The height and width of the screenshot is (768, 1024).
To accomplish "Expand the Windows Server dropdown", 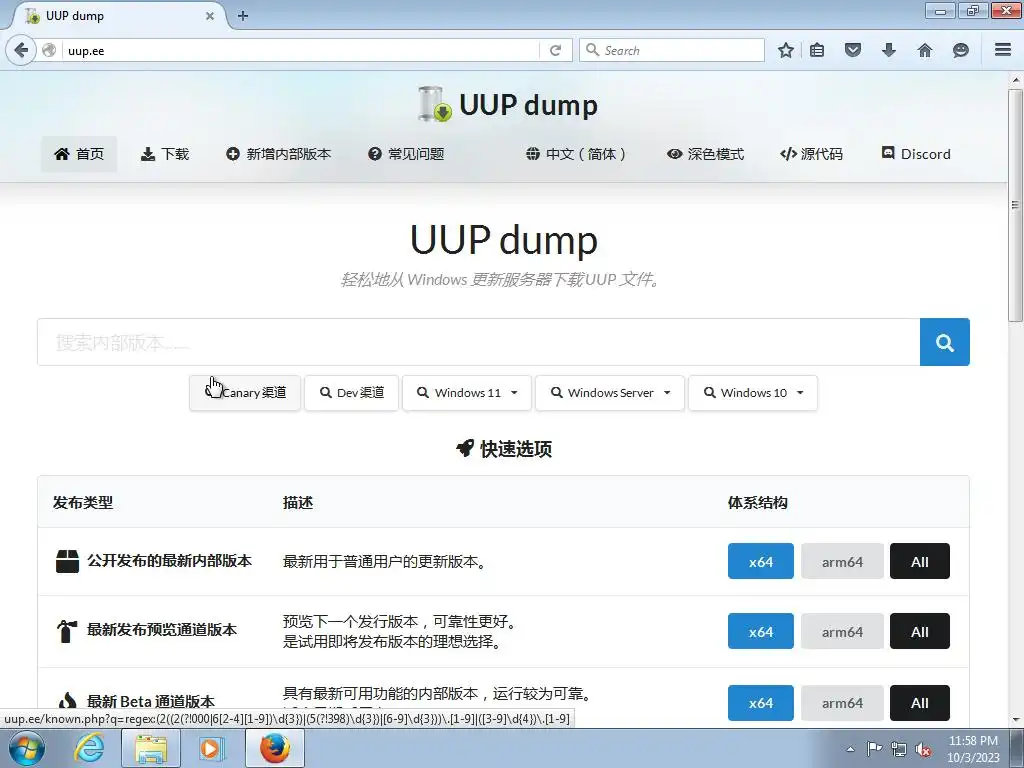I will click(x=610, y=392).
